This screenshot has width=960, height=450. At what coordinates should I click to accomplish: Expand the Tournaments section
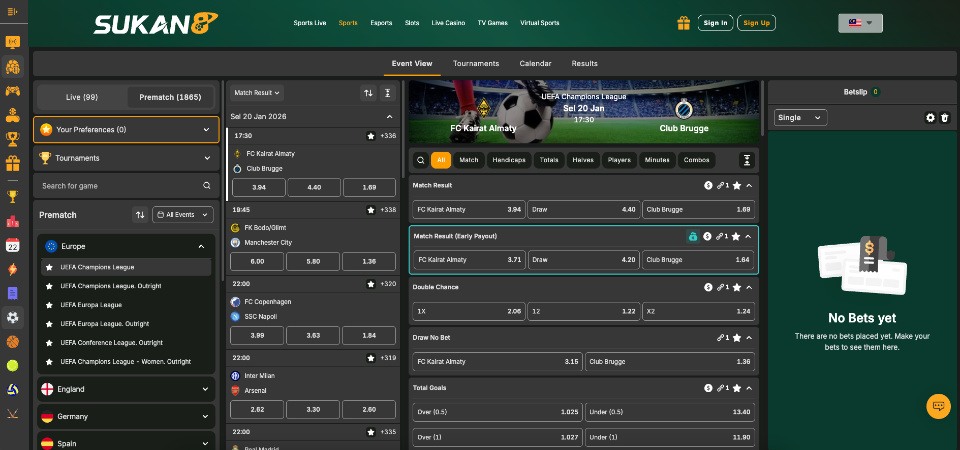(x=126, y=158)
